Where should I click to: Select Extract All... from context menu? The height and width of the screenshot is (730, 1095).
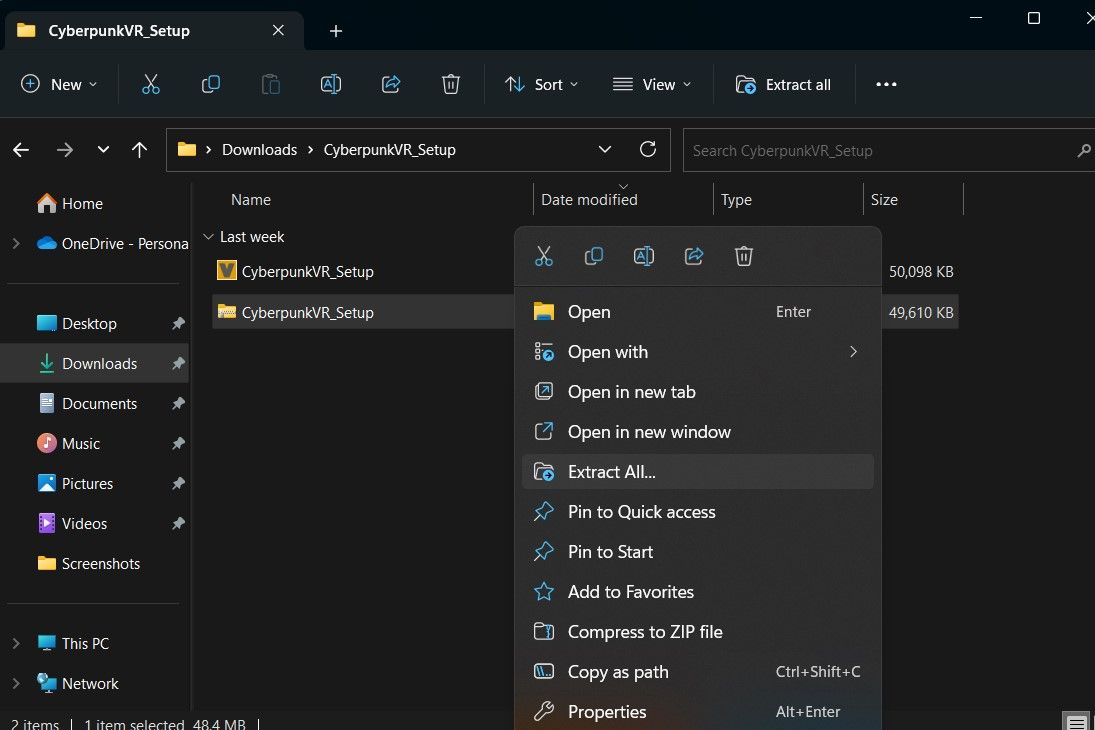tap(611, 472)
